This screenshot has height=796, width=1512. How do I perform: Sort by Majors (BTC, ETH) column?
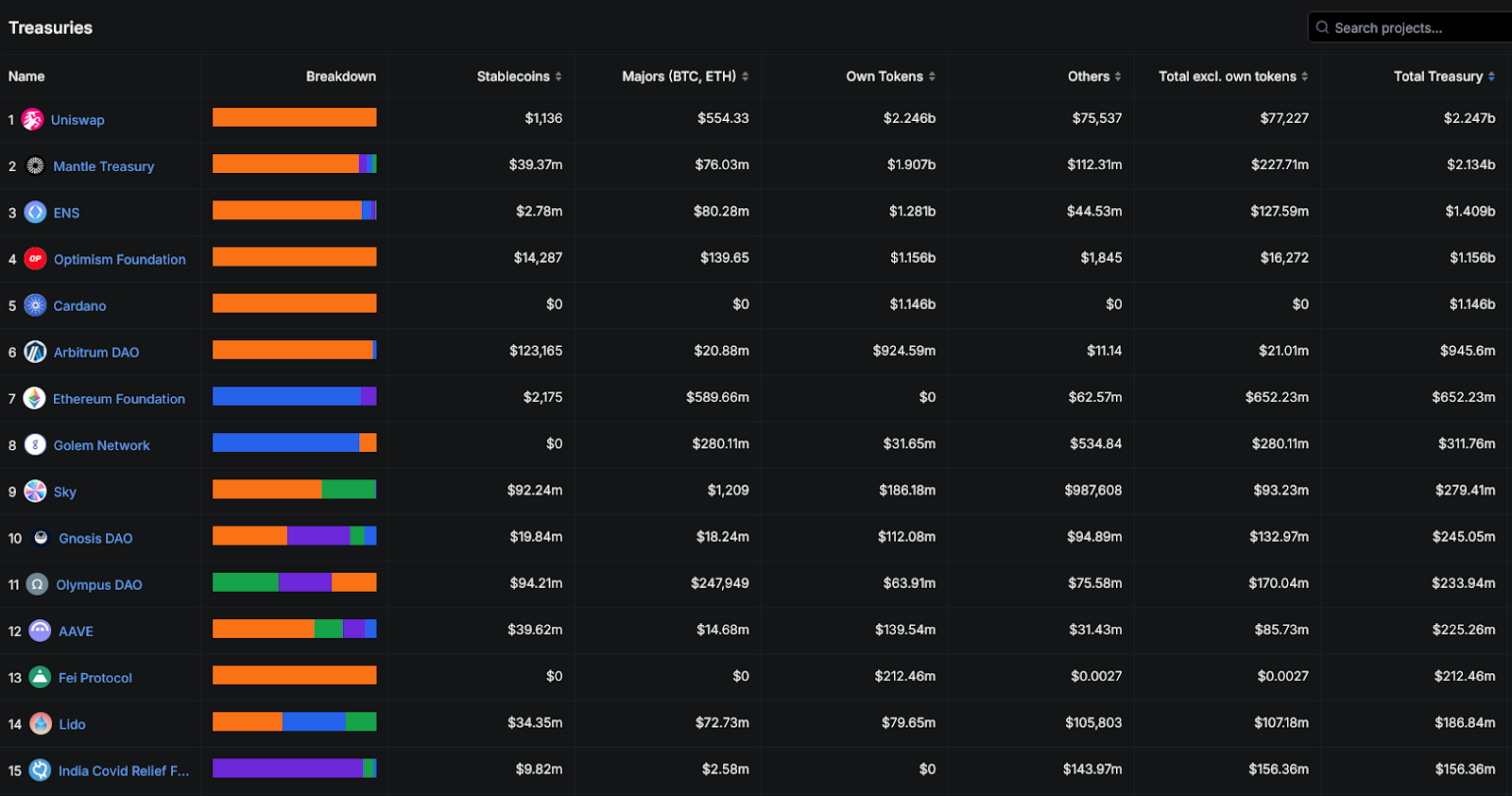(x=685, y=77)
